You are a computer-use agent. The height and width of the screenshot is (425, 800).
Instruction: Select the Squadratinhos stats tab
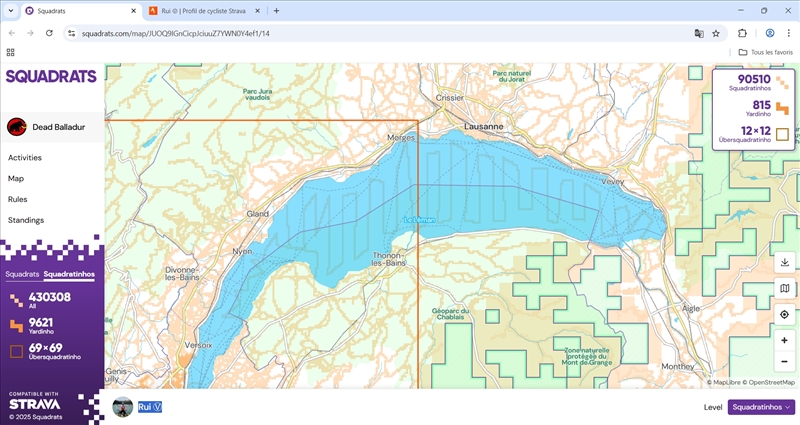(x=69, y=273)
